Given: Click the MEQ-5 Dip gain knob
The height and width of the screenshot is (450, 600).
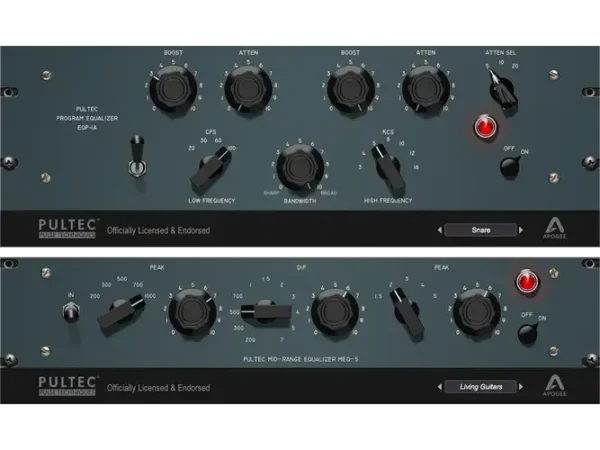Looking at the screenshot, I should coord(335,313).
